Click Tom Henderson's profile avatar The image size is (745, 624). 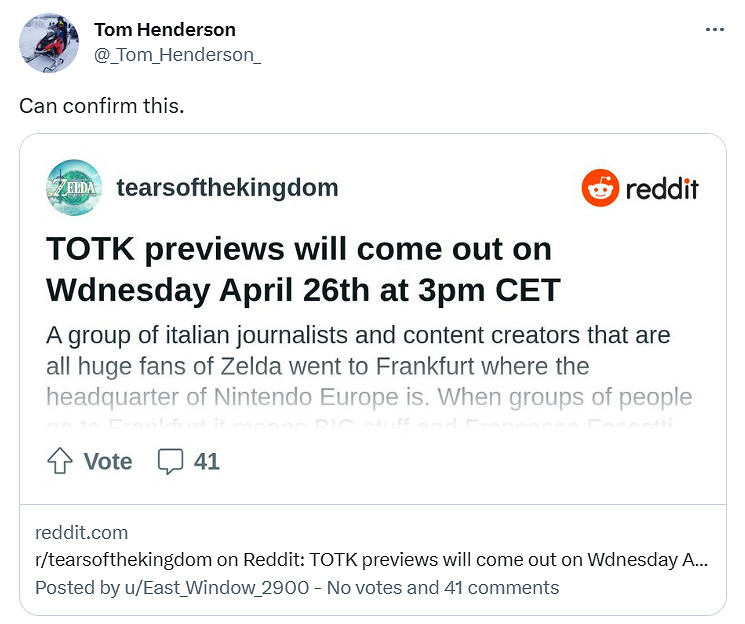pyautogui.click(x=49, y=43)
